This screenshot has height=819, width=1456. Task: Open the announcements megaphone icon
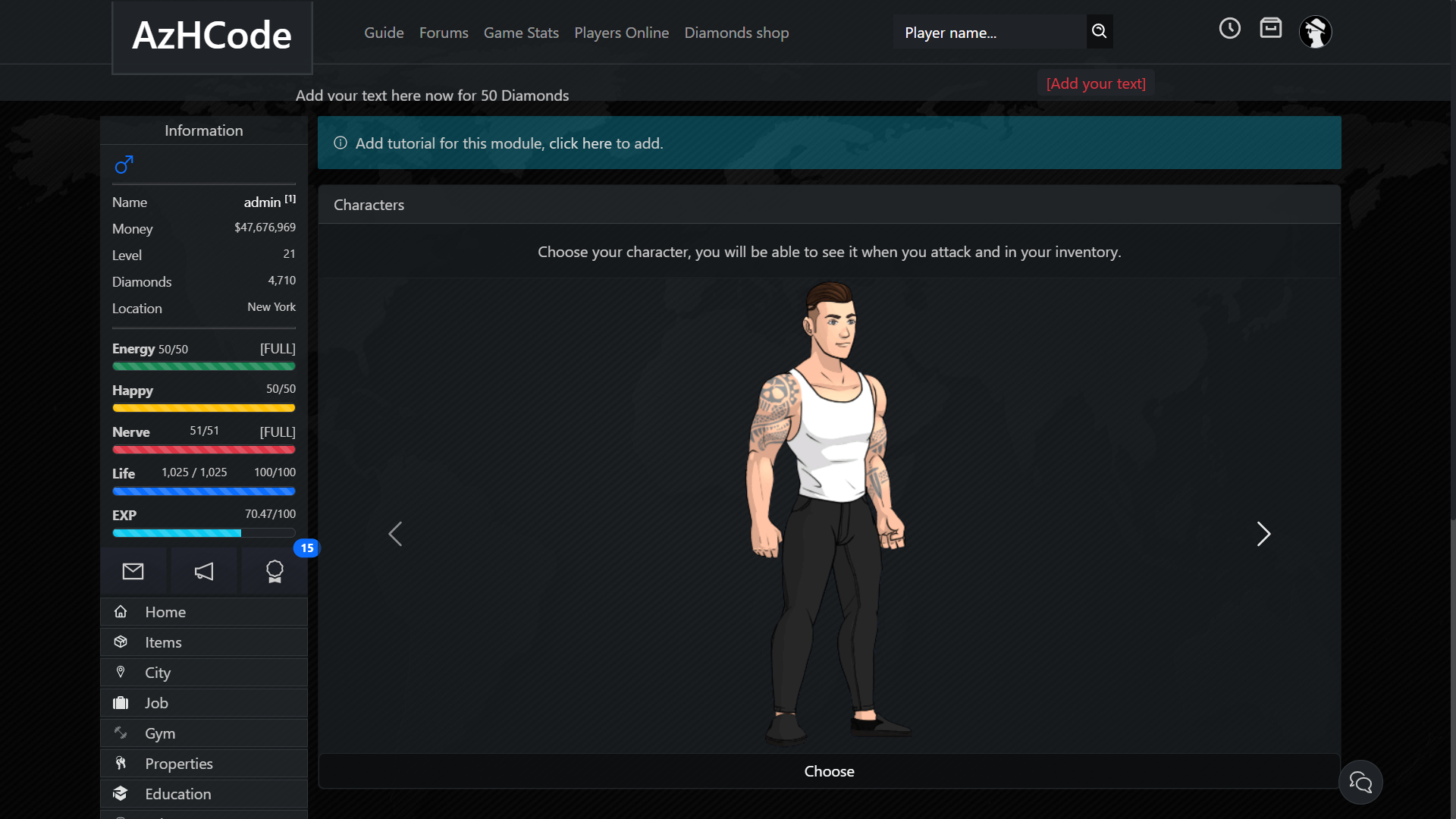(x=204, y=571)
